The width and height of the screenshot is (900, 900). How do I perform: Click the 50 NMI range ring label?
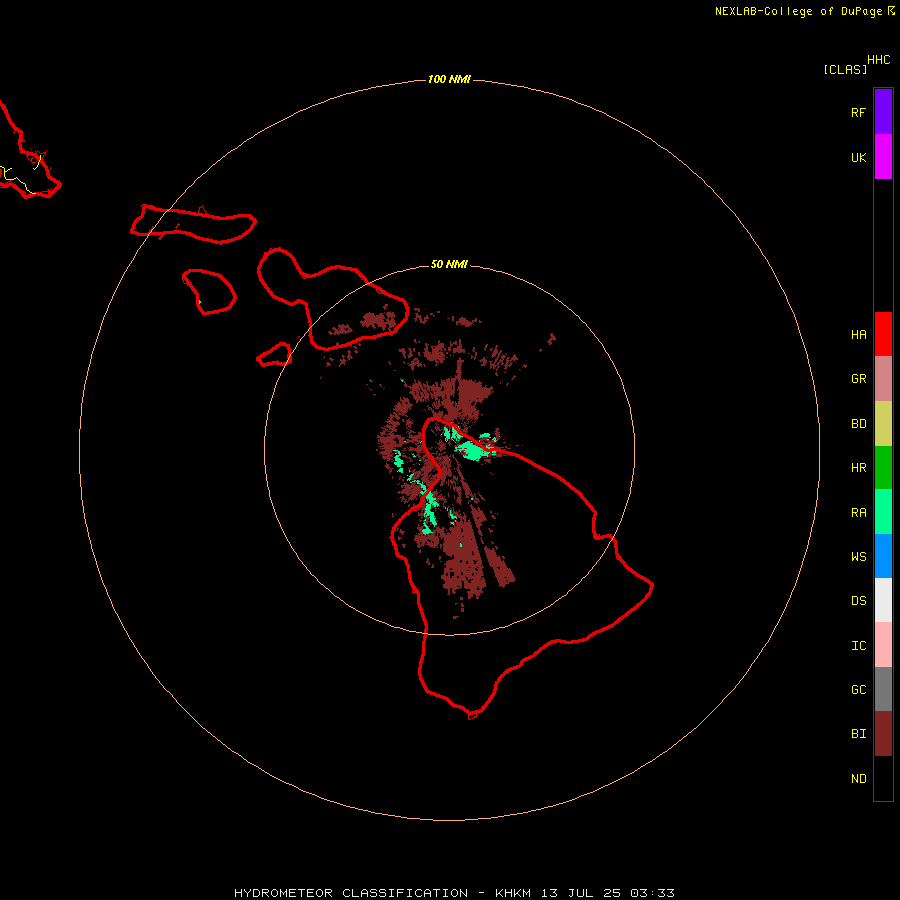(x=449, y=264)
